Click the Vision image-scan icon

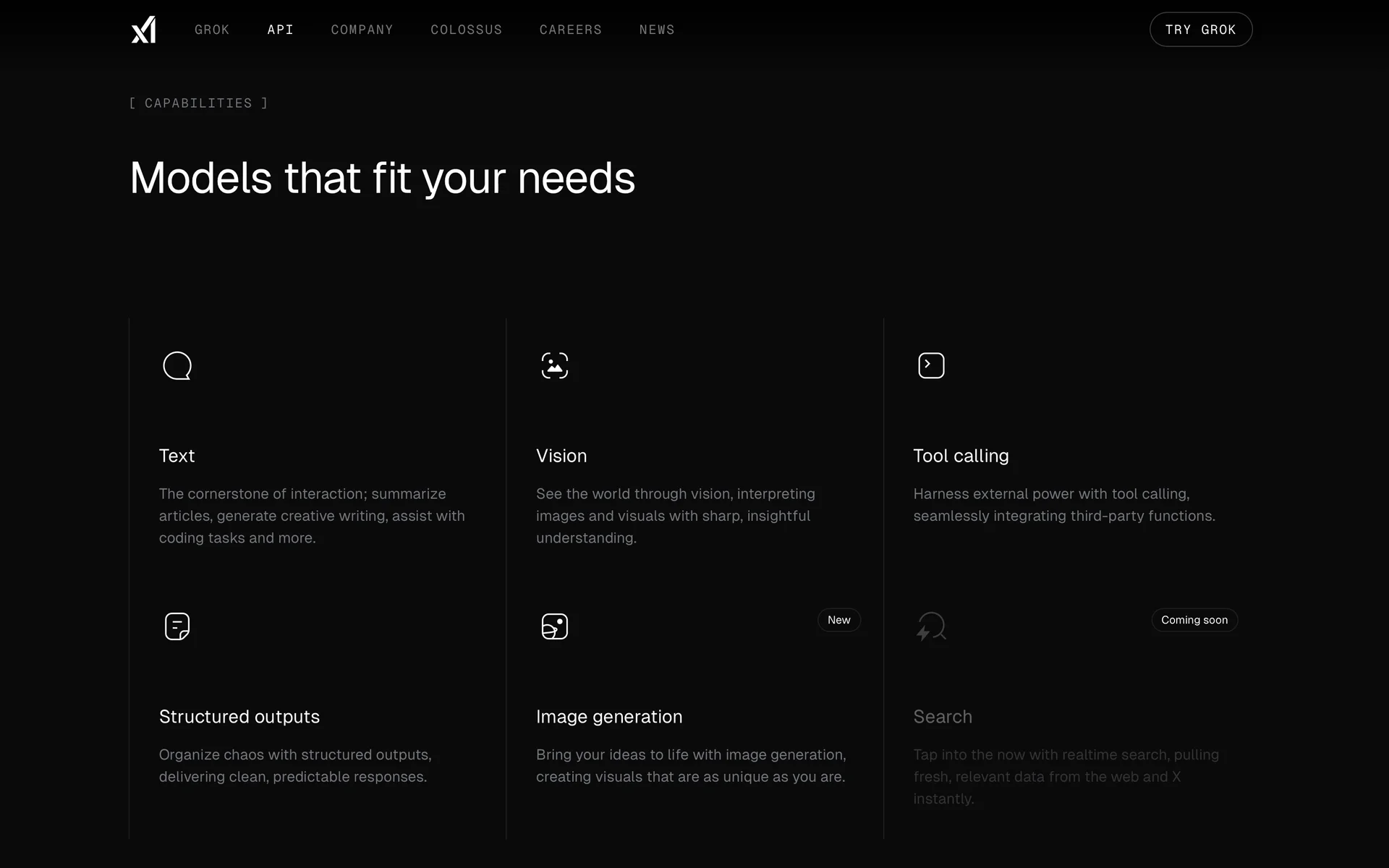point(554,366)
